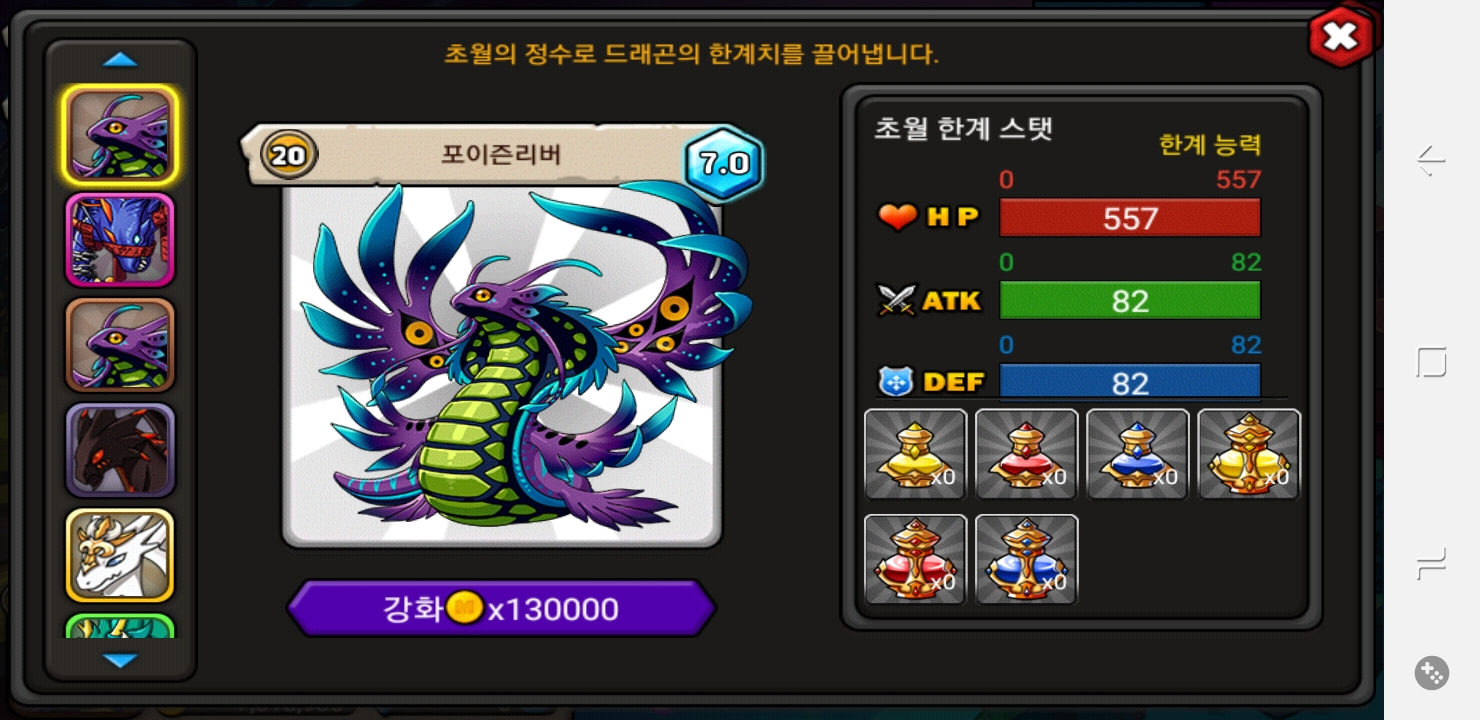
Task: Click the red HP 557 bar
Action: (x=1130, y=217)
